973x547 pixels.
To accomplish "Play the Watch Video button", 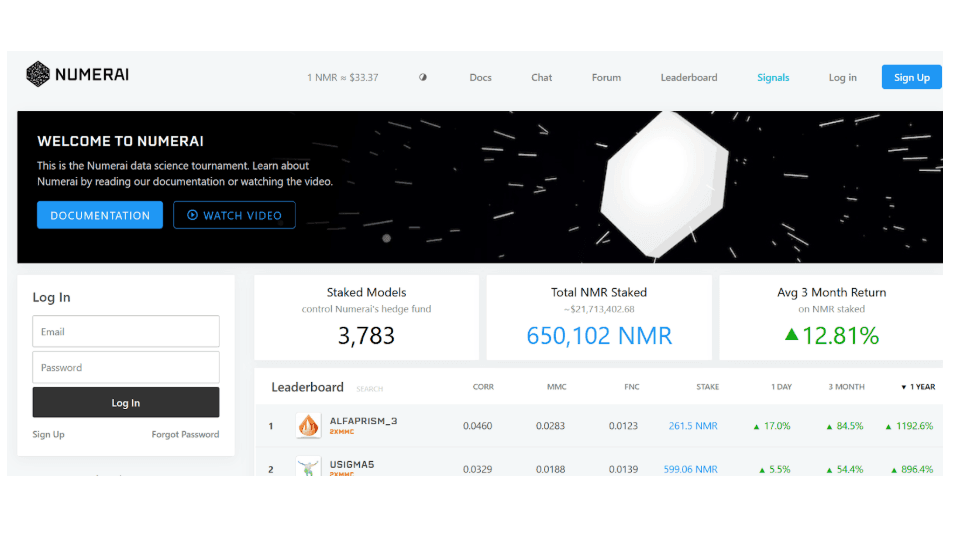I will pyautogui.click(x=234, y=215).
